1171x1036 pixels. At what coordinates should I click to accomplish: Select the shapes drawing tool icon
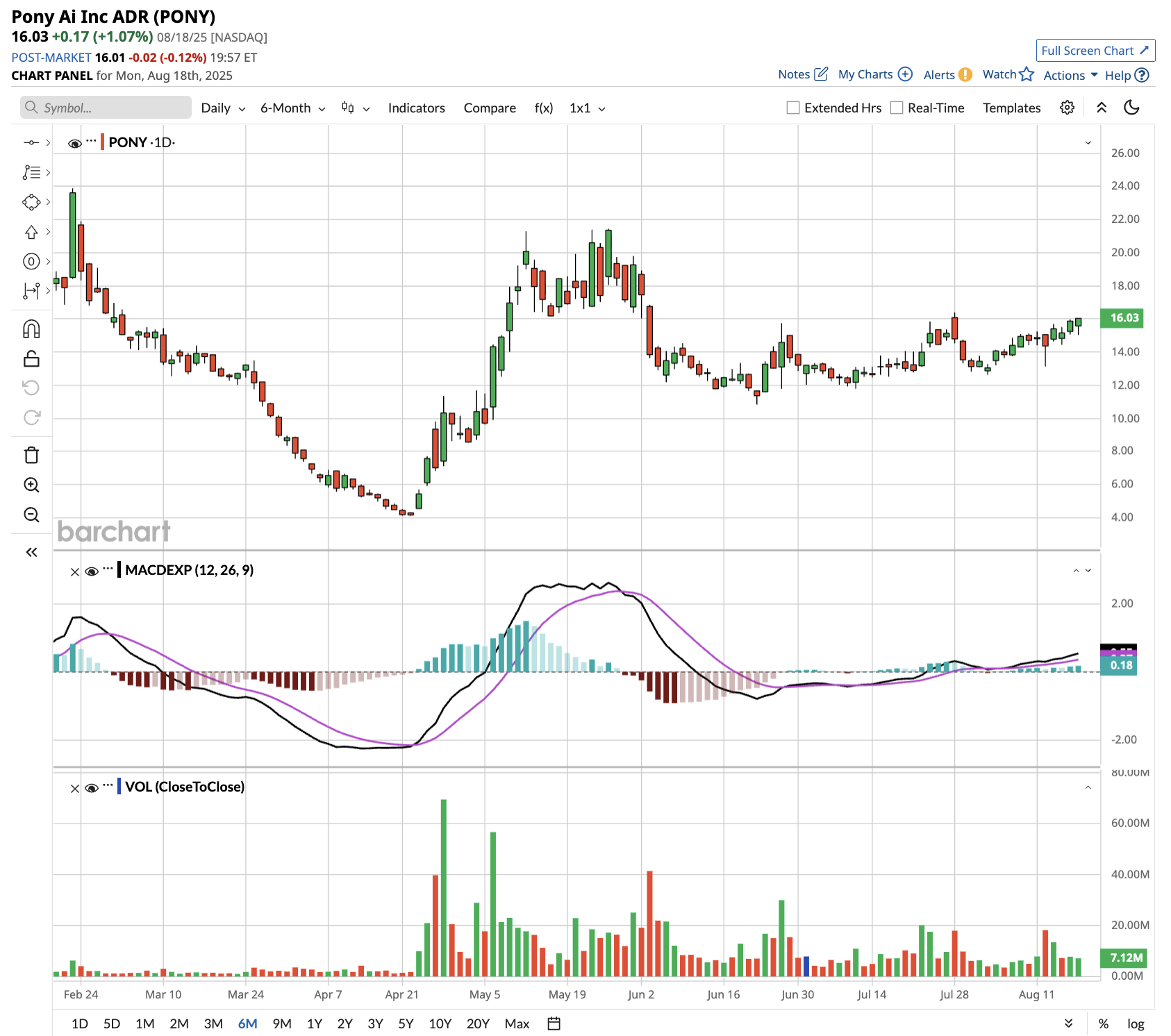31,202
